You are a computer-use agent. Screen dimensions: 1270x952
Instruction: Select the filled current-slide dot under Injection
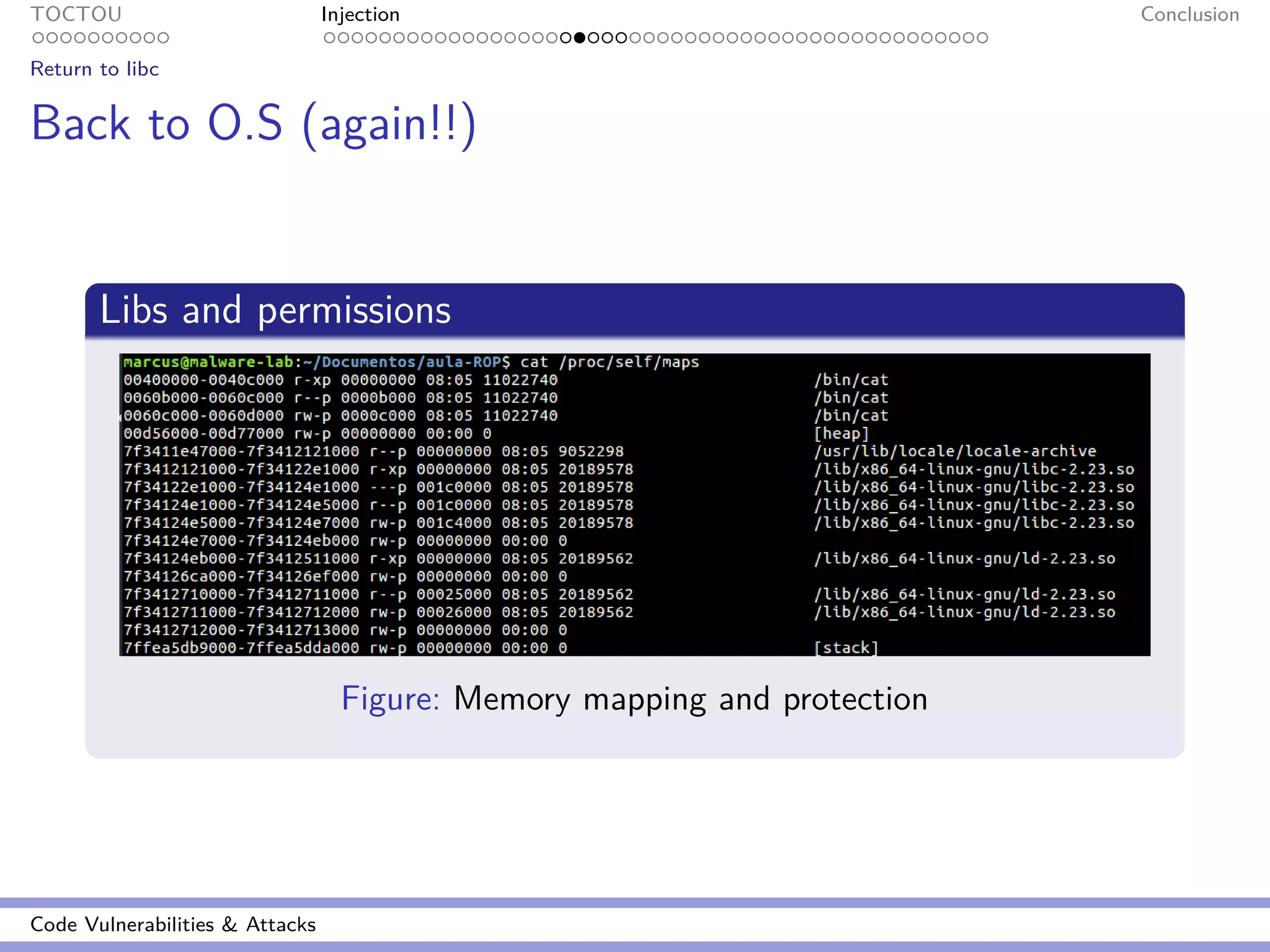tap(580, 38)
